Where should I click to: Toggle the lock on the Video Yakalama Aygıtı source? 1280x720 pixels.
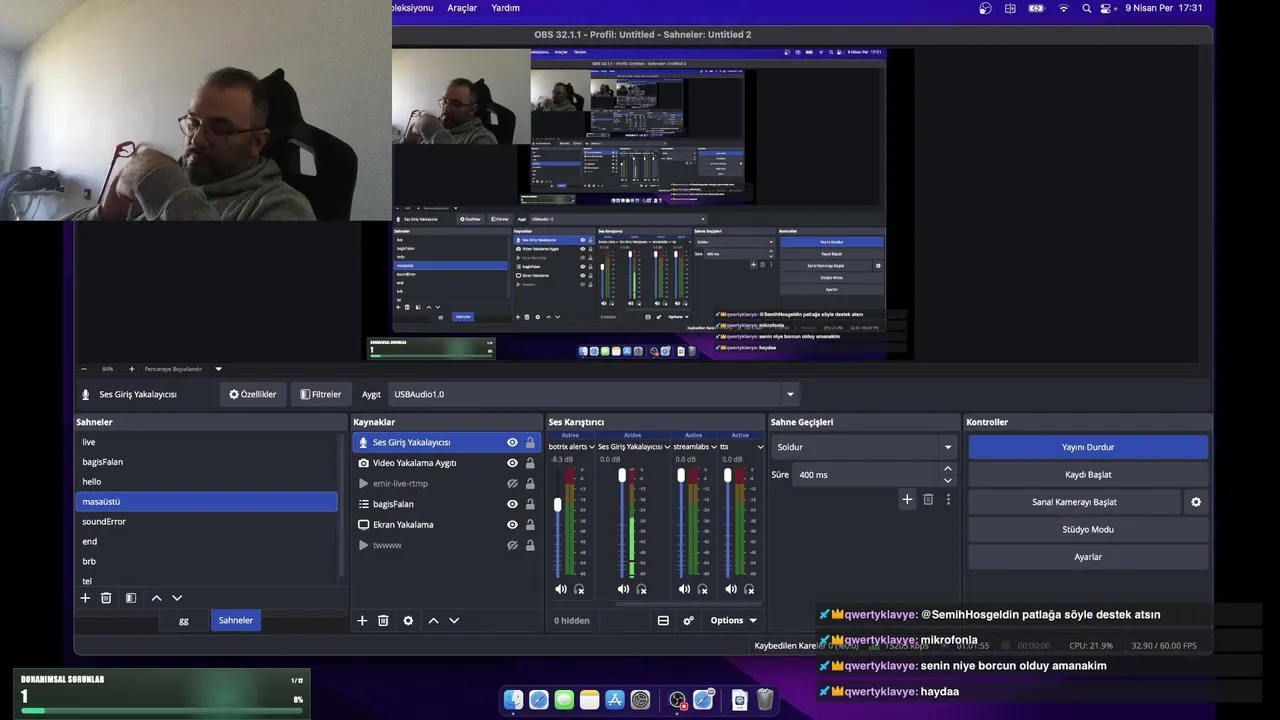[530, 463]
